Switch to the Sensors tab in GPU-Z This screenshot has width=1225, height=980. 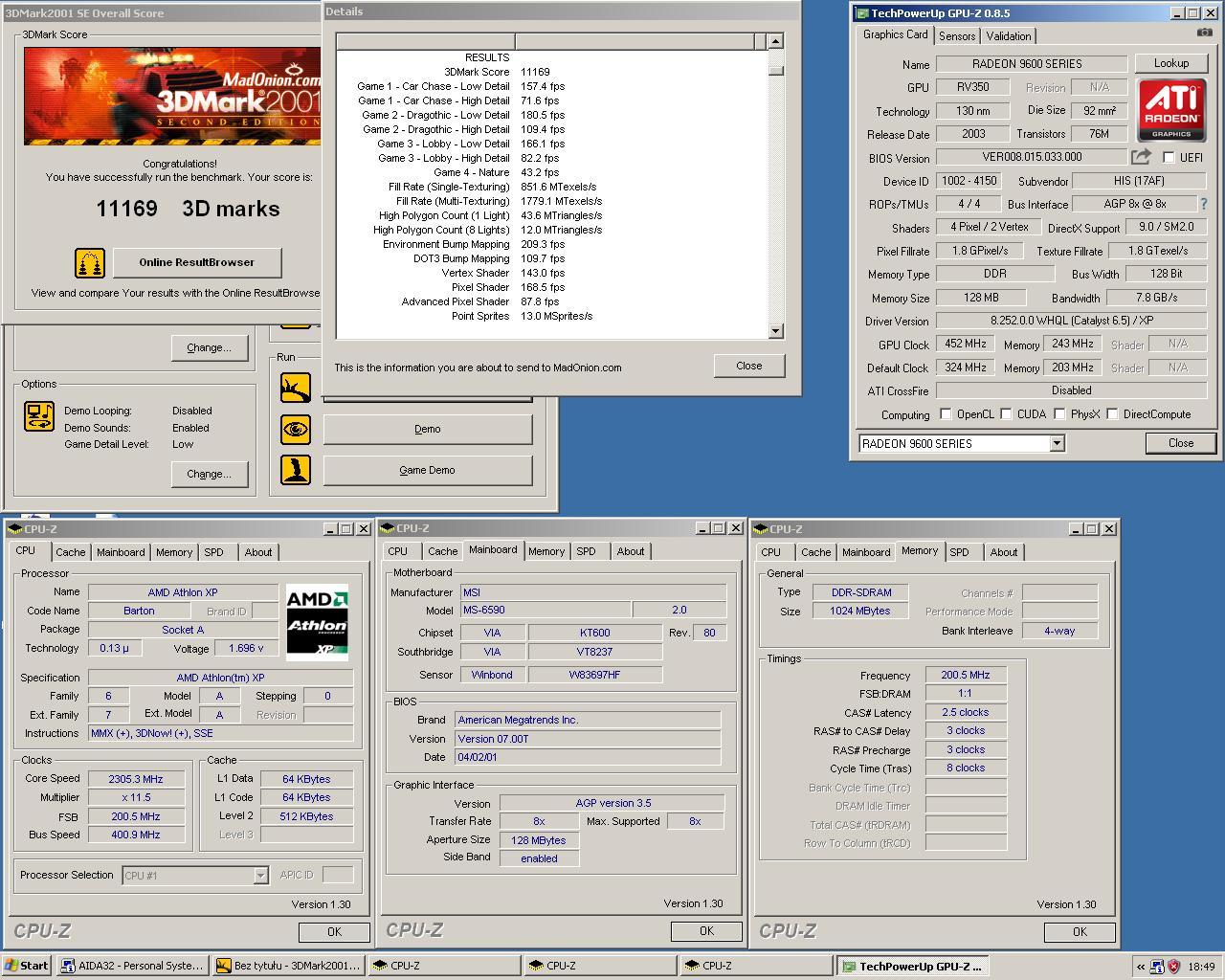(956, 35)
